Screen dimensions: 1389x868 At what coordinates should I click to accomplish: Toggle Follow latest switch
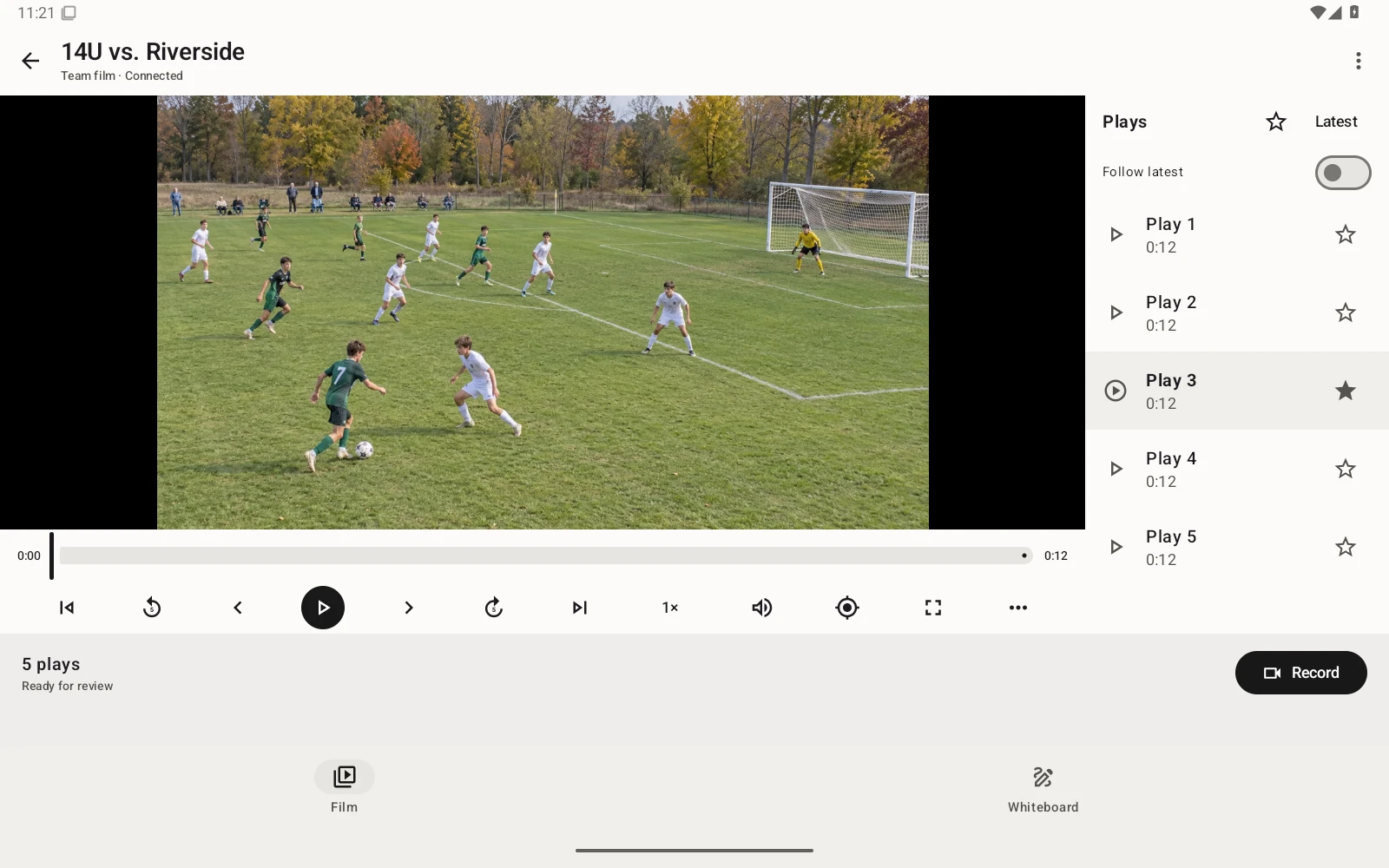pyautogui.click(x=1343, y=173)
